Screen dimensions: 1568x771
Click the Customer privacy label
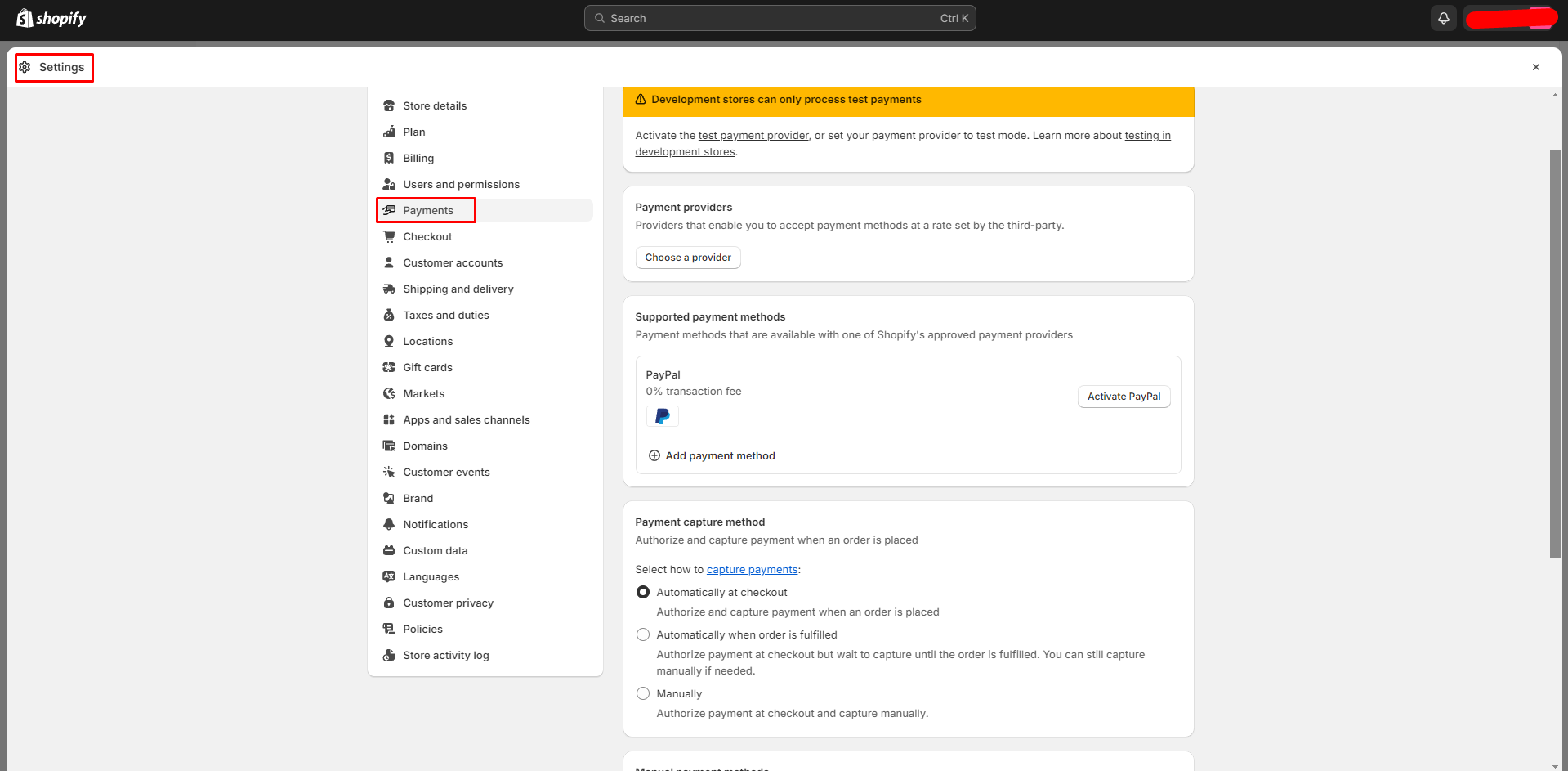coord(449,603)
